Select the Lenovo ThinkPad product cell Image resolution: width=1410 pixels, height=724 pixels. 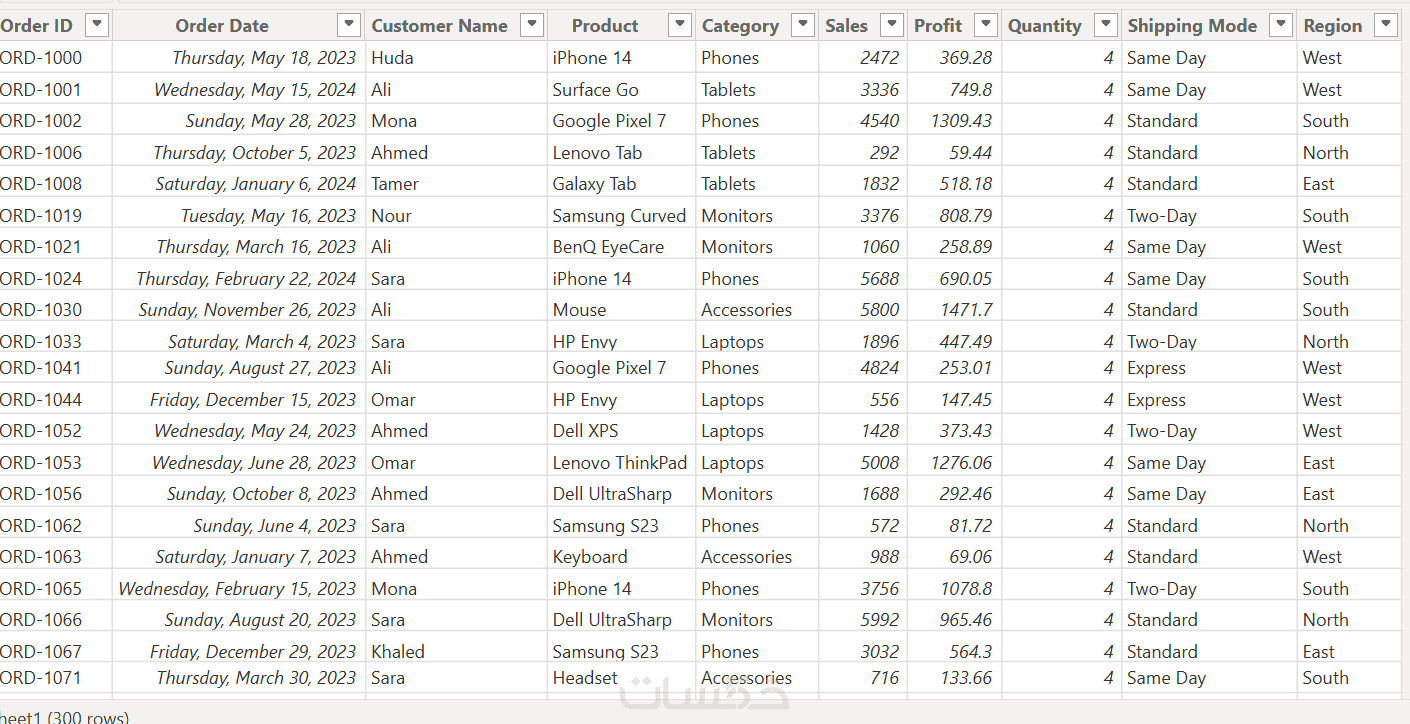coord(619,463)
